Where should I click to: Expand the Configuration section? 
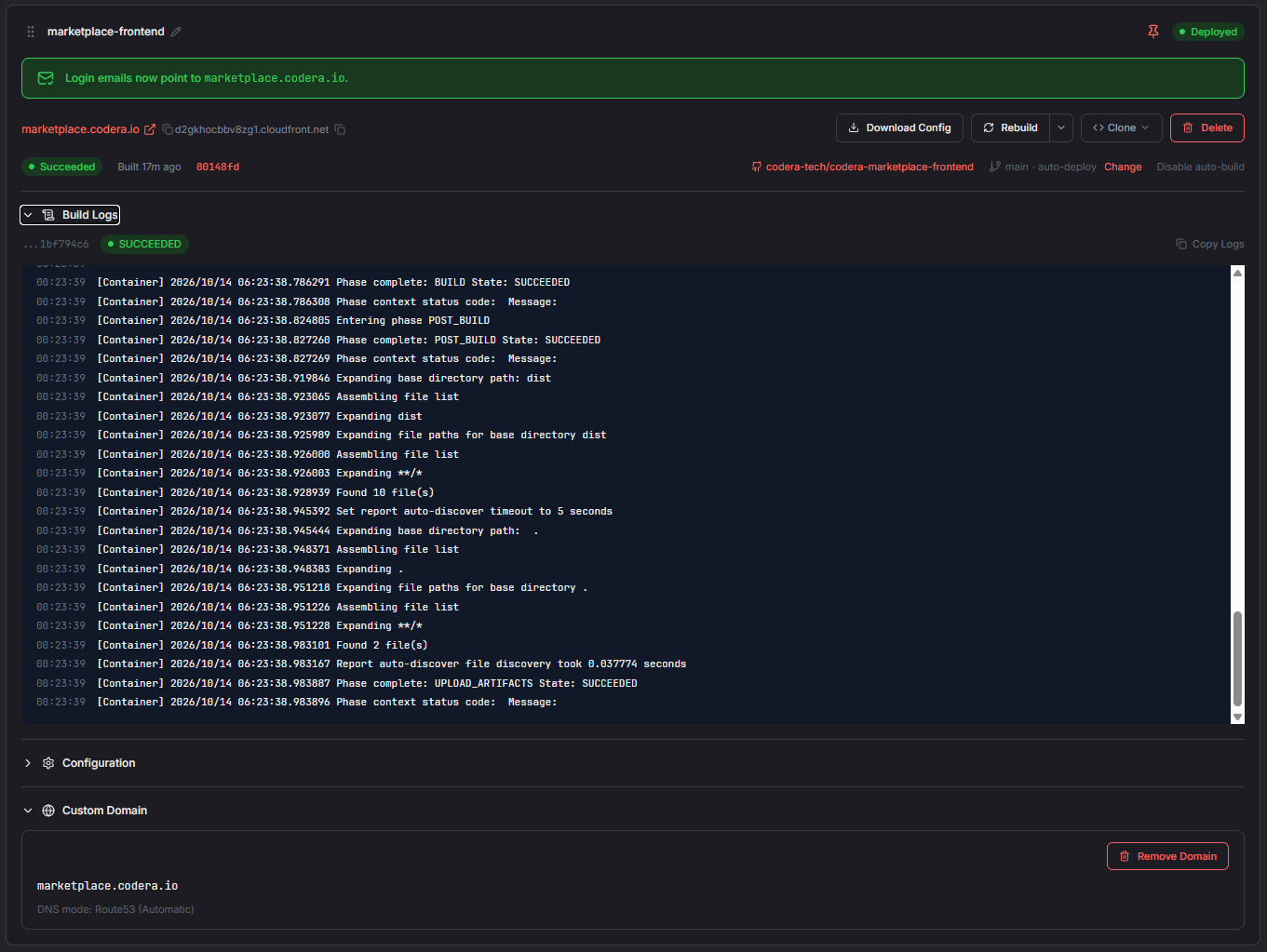(x=28, y=763)
